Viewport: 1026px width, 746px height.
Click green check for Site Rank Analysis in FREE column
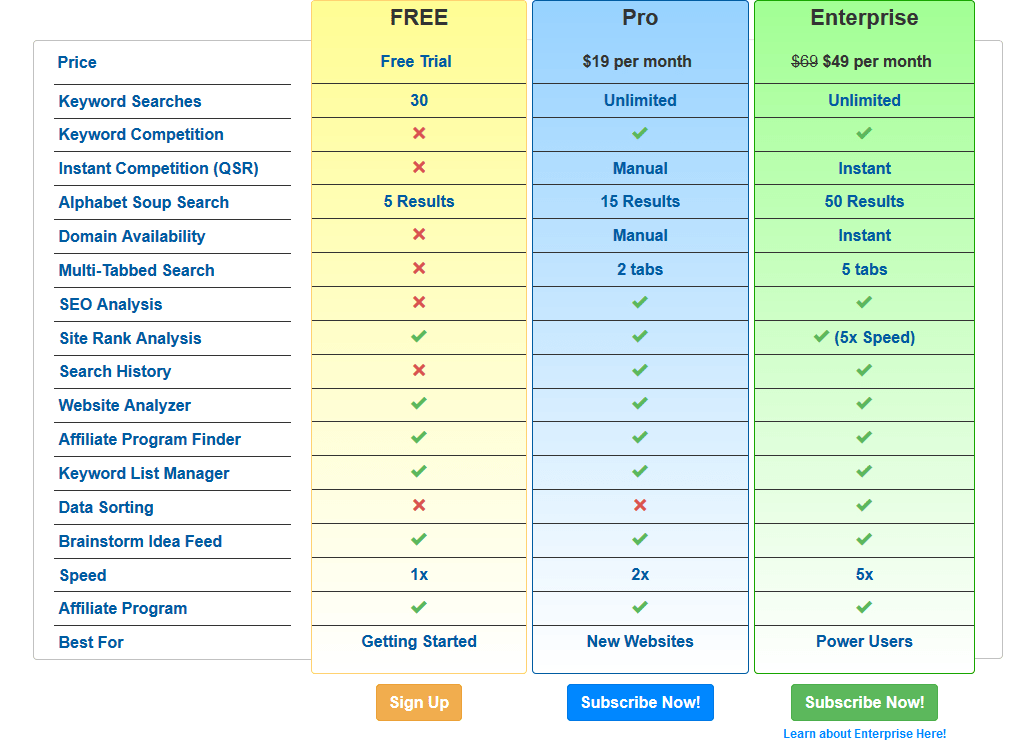[419, 336]
